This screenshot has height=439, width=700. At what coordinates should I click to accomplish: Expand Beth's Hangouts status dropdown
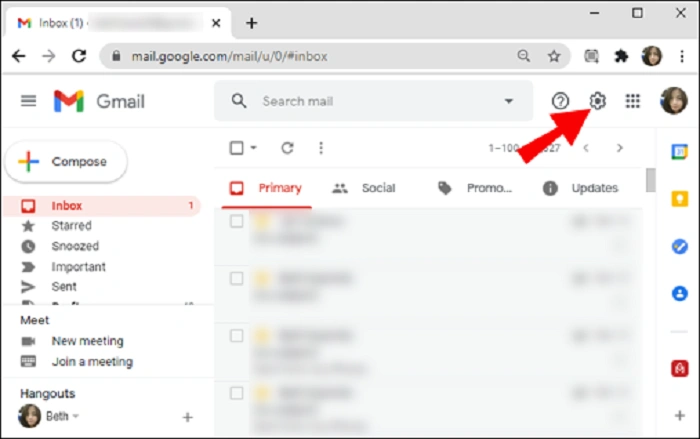pyautogui.click(x=76, y=416)
